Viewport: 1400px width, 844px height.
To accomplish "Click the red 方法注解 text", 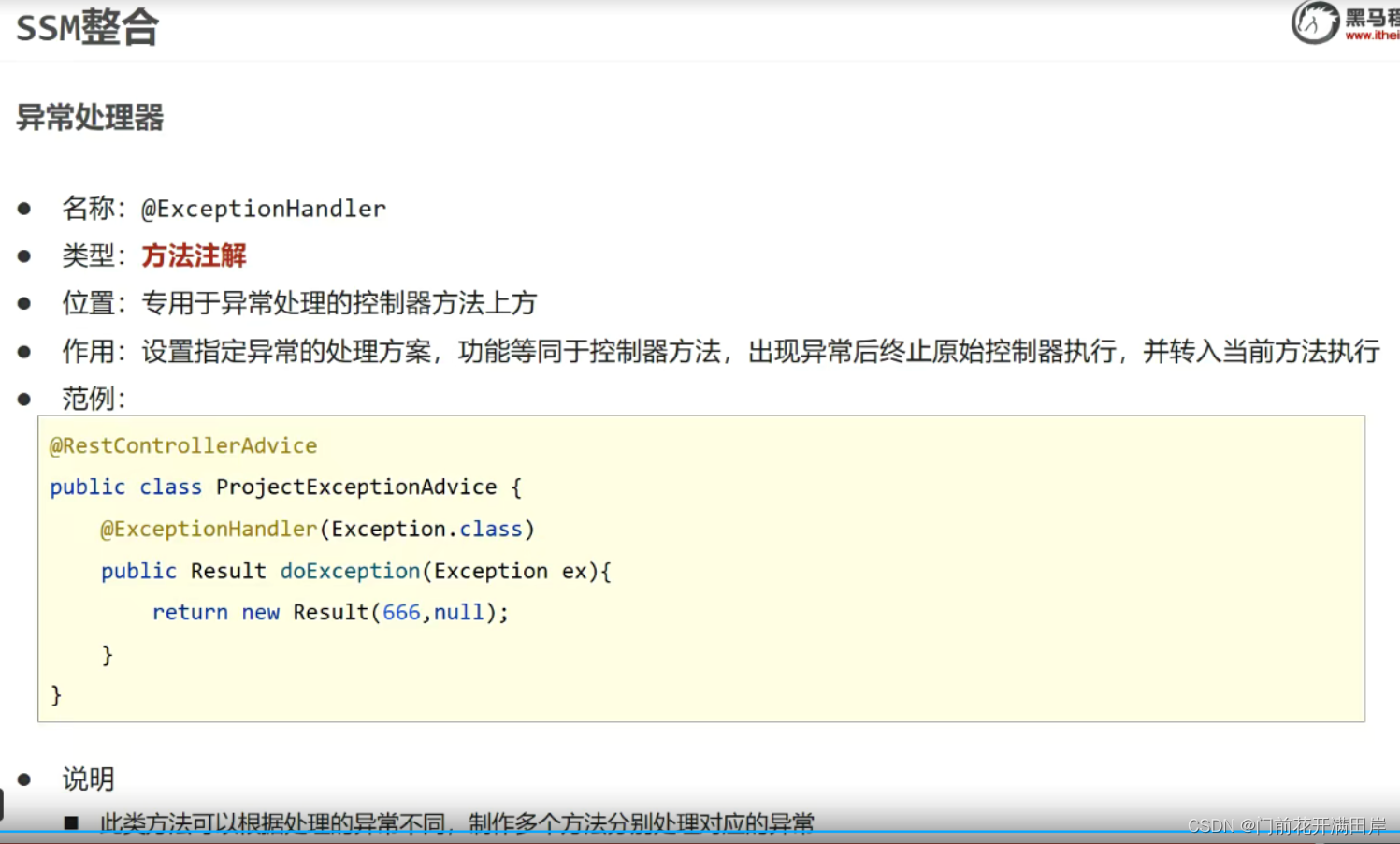I will pyautogui.click(x=194, y=255).
